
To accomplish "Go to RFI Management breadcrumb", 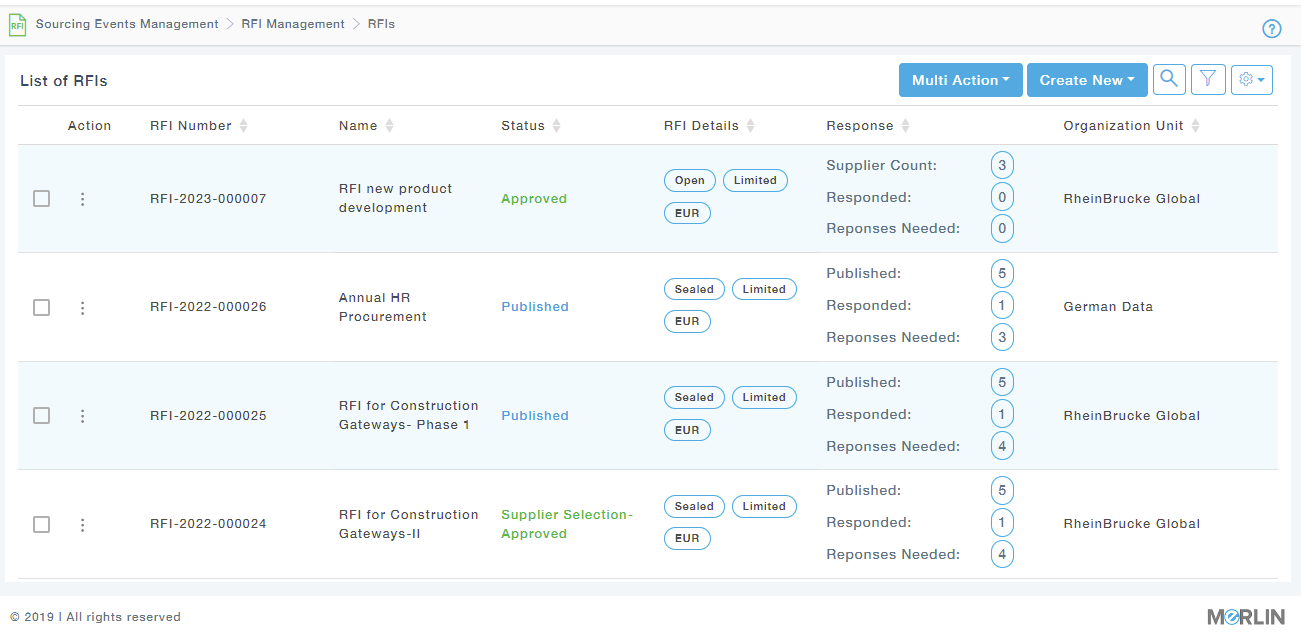I will click(x=293, y=24).
